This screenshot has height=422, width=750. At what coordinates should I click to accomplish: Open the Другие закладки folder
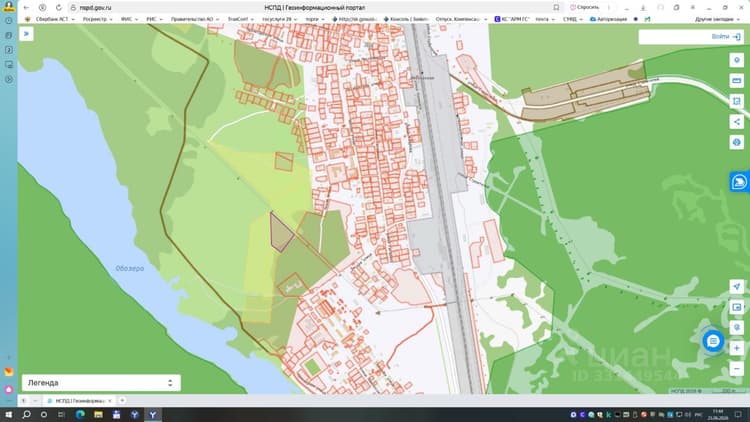717,19
